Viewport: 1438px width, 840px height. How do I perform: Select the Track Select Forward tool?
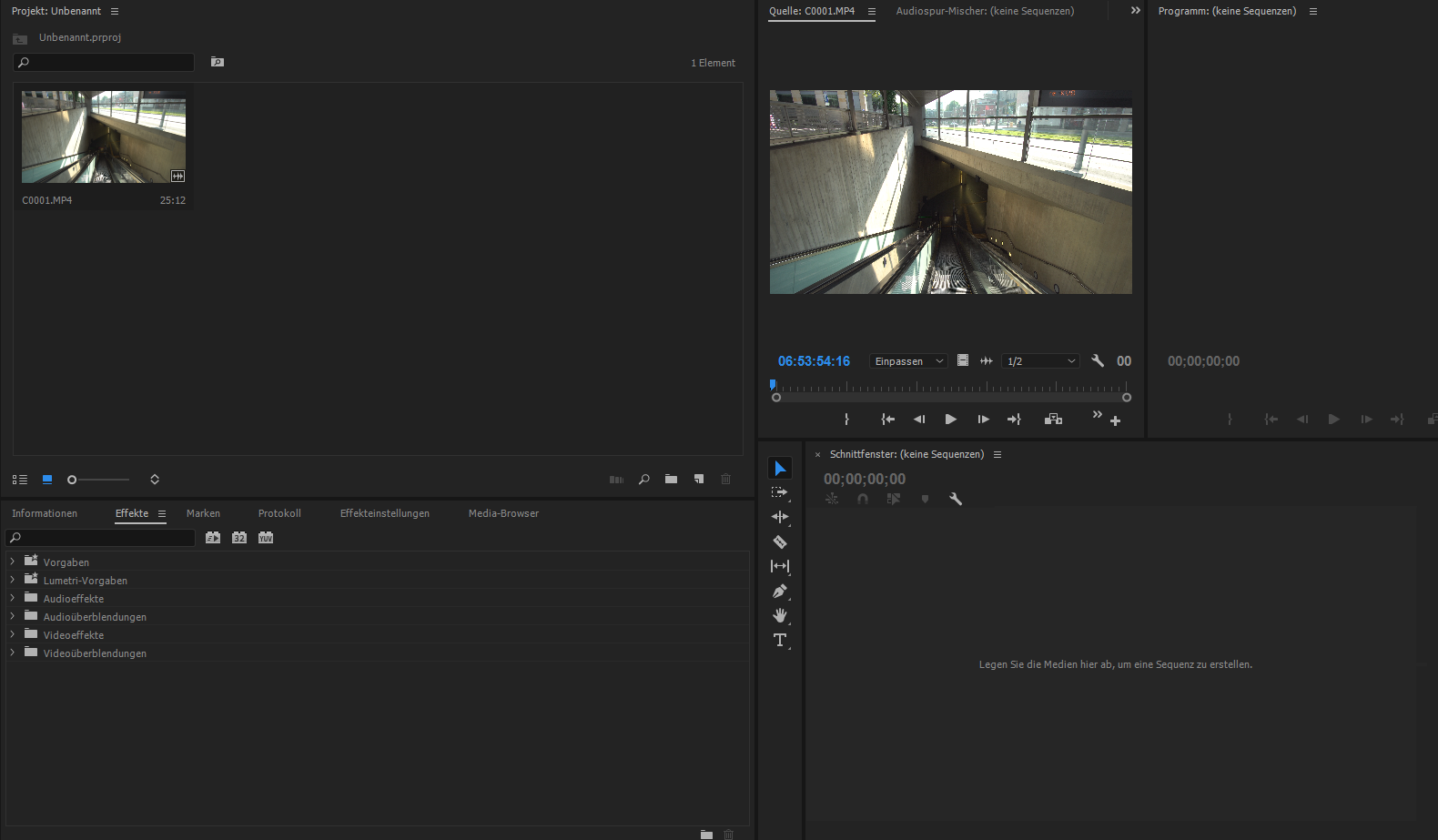780,492
